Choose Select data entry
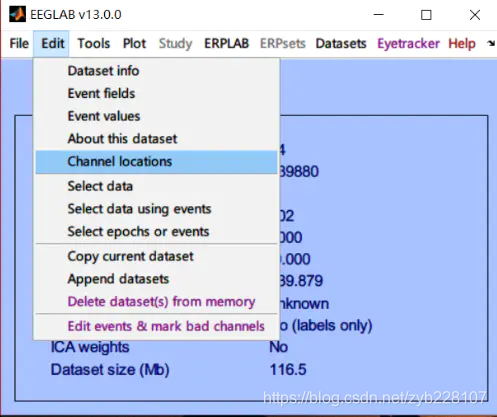Screen dimensions: 497x417 pyautogui.click(x=156, y=186)
